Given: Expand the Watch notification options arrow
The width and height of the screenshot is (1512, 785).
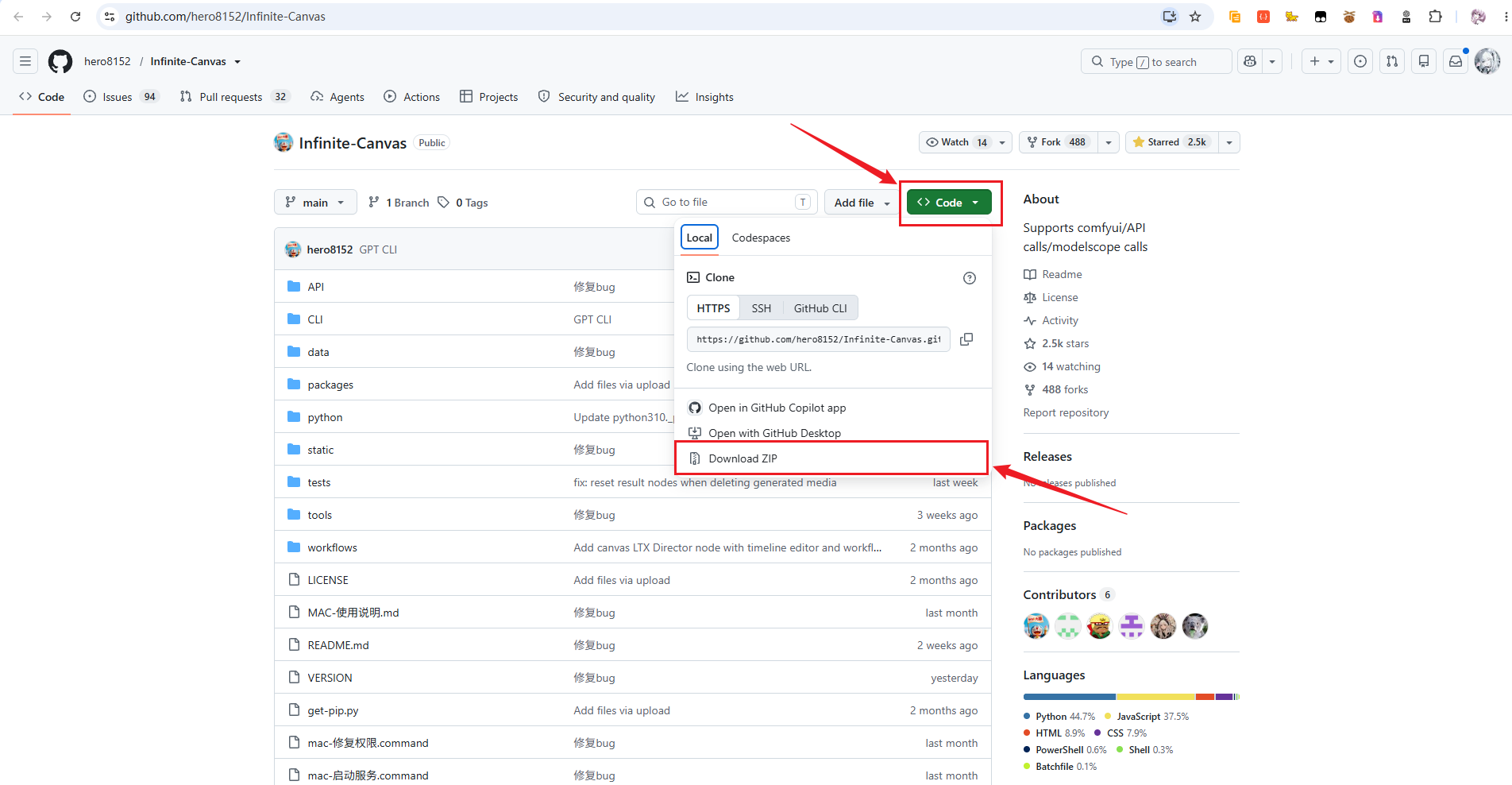Looking at the screenshot, I should point(1002,142).
